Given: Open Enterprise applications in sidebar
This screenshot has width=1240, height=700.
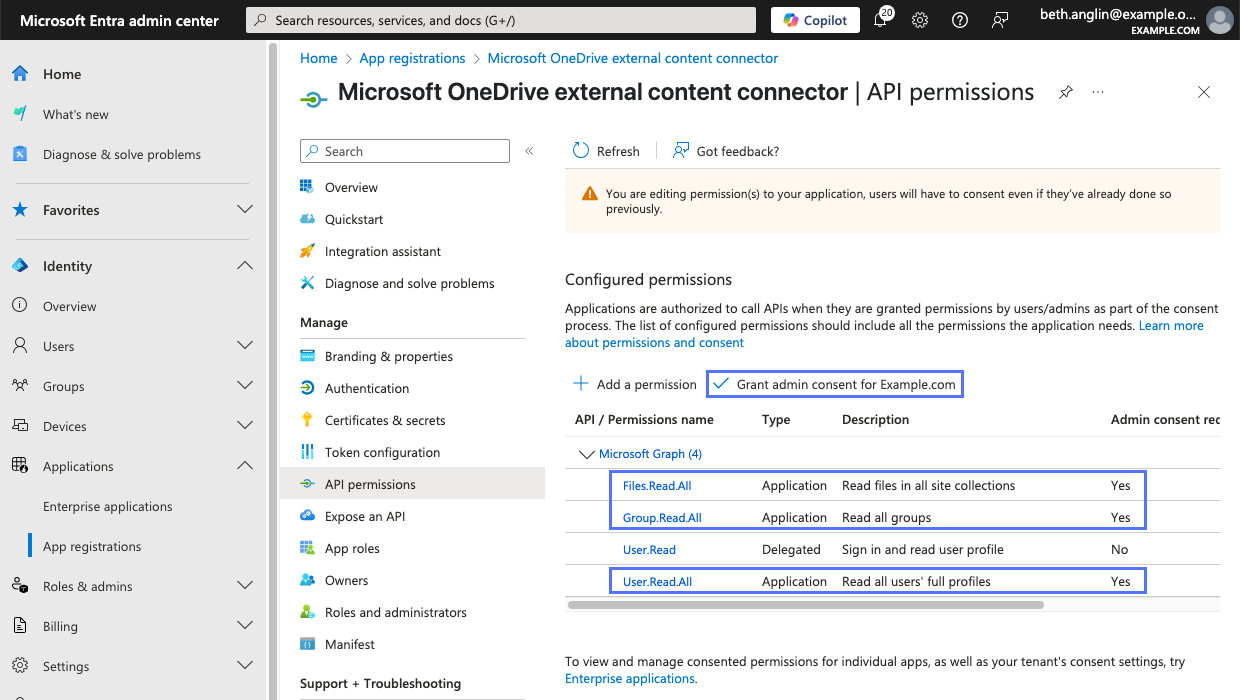Looking at the screenshot, I should (108, 506).
